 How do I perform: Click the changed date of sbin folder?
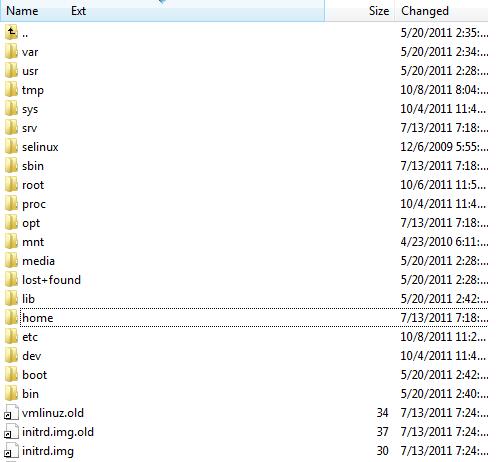point(444,166)
